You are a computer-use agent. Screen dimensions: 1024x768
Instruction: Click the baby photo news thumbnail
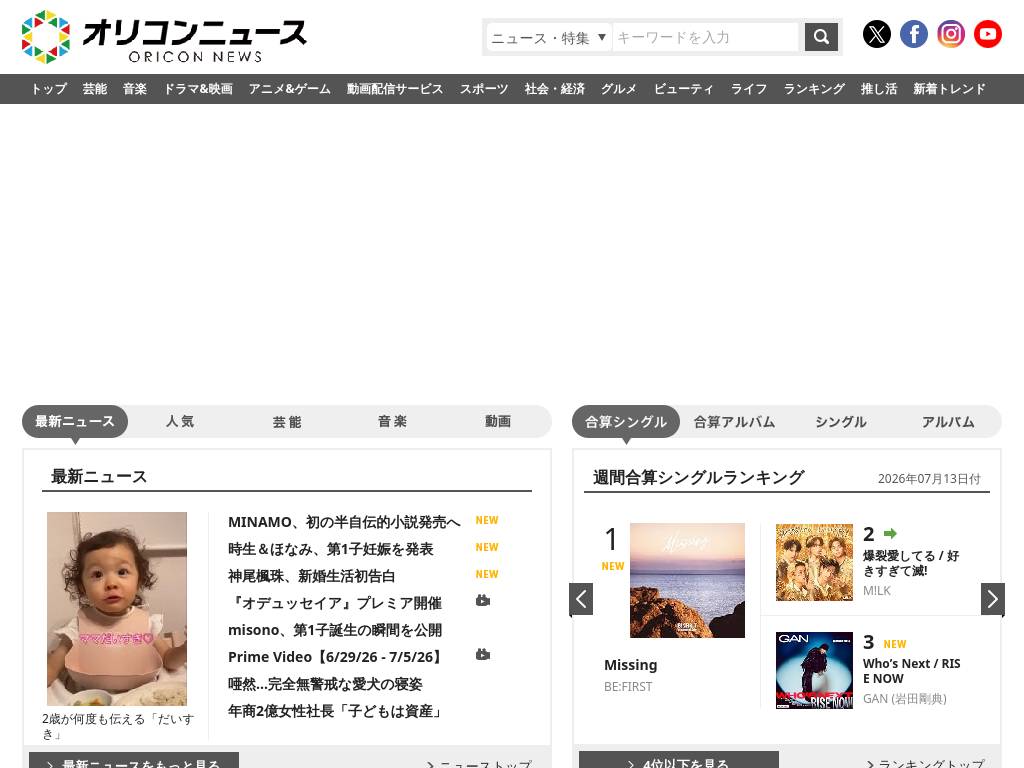pos(117,609)
